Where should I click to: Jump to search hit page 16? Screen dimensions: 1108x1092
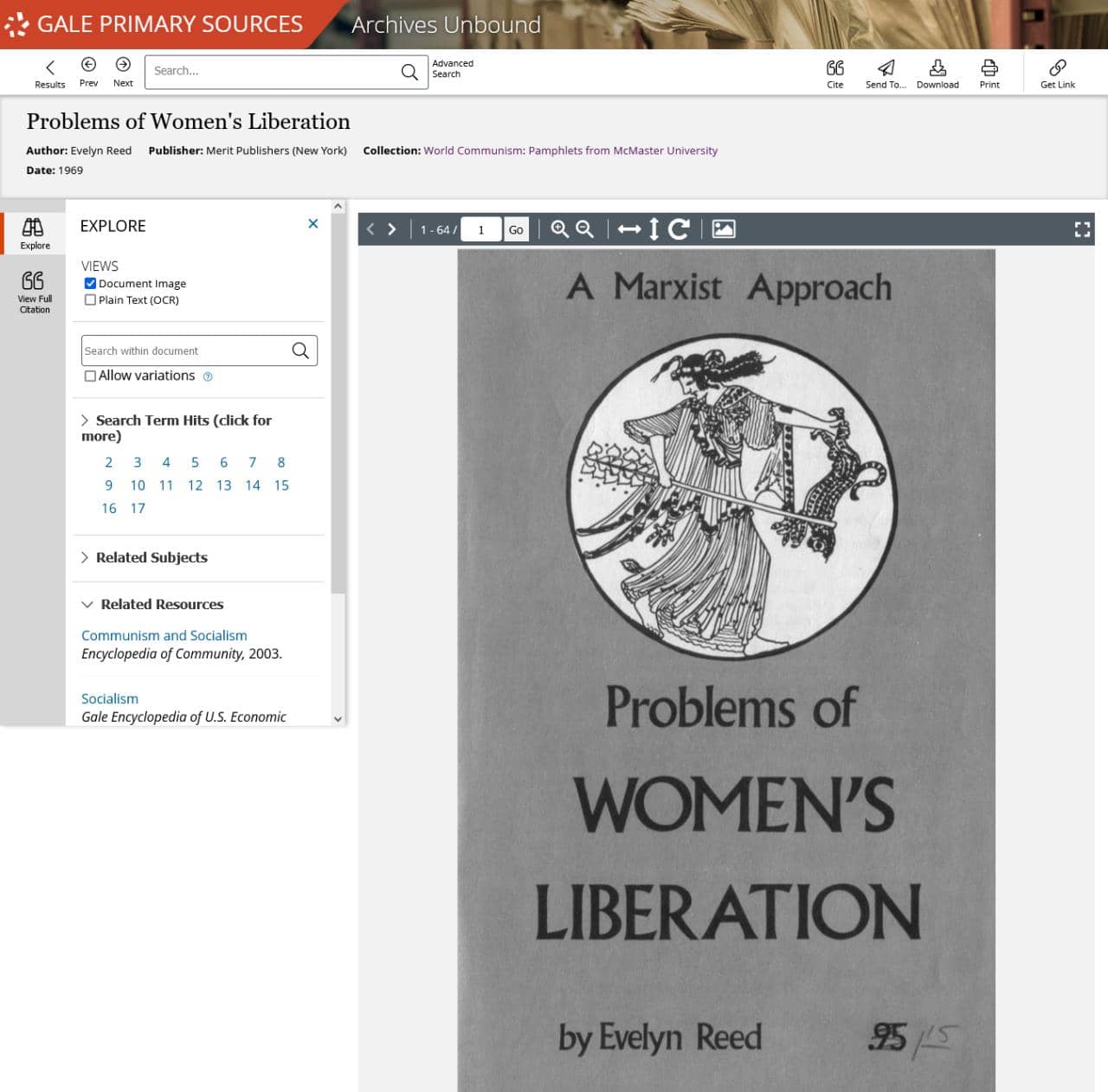click(x=109, y=508)
